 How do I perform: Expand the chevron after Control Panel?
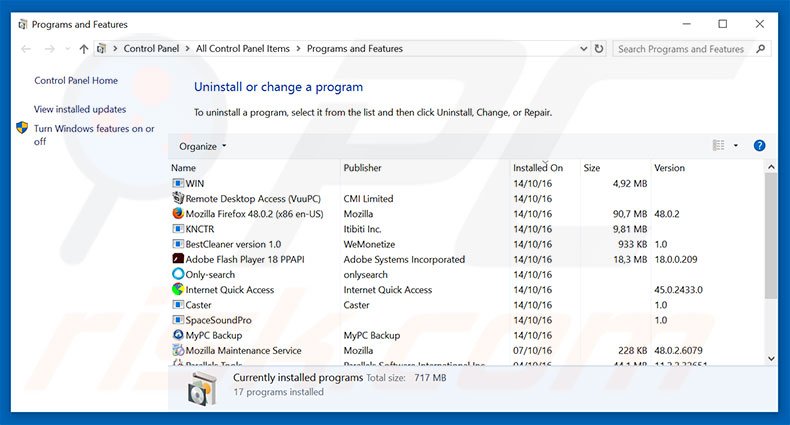[x=187, y=49]
